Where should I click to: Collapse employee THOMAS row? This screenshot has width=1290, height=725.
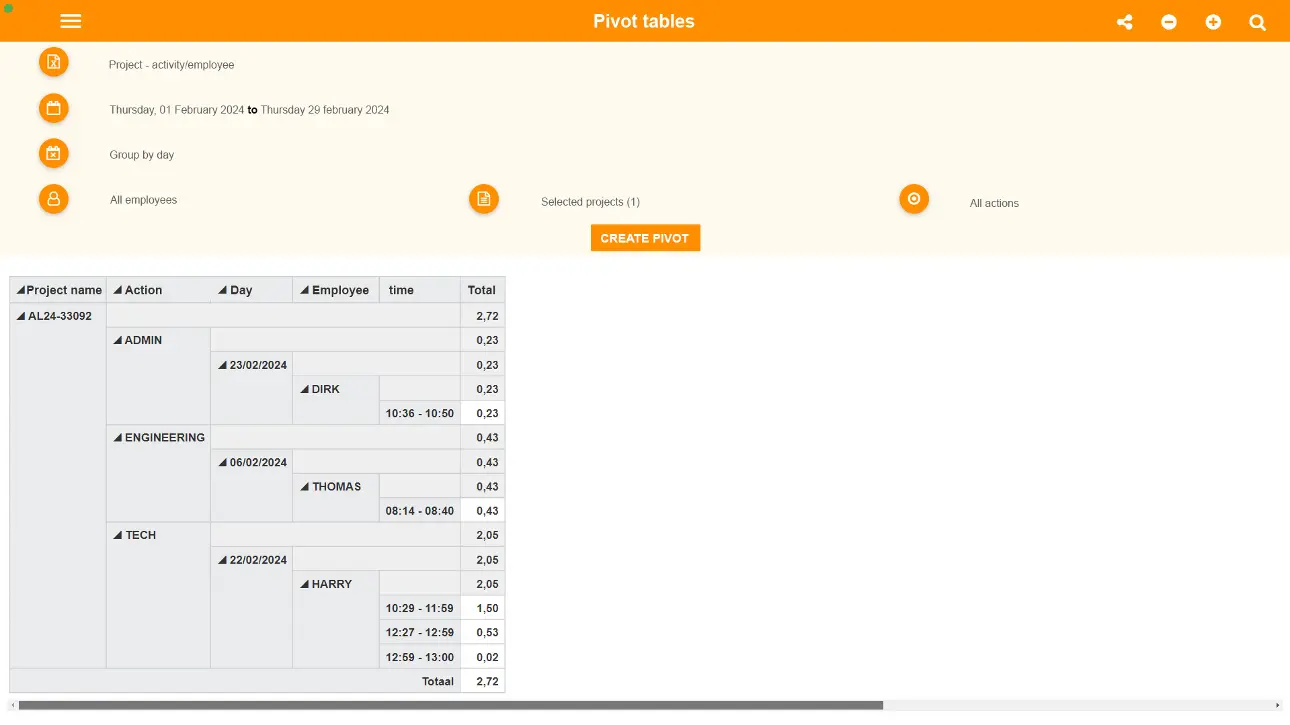point(305,486)
